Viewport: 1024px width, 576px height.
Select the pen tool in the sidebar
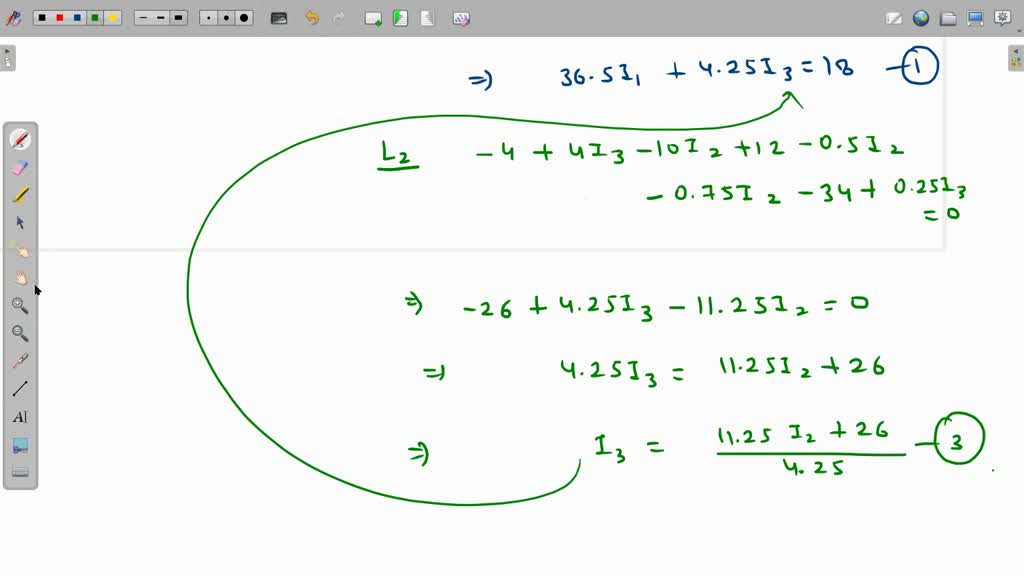tap(20, 138)
